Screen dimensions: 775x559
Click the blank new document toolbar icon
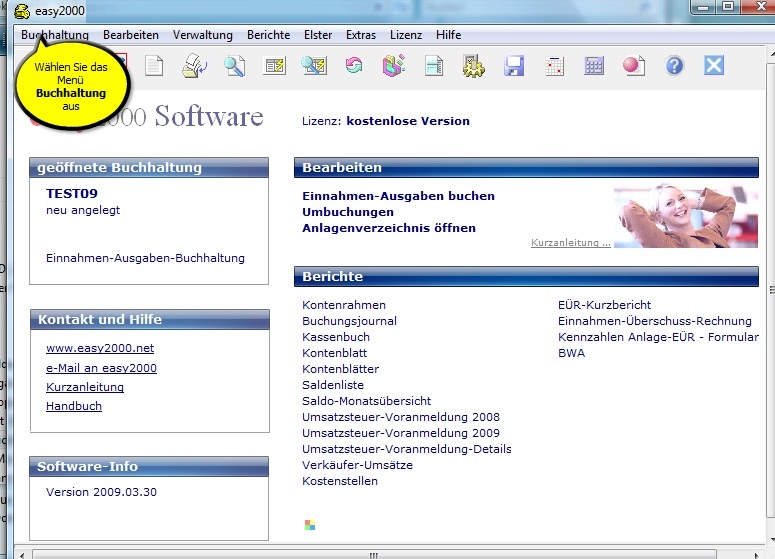(154, 66)
